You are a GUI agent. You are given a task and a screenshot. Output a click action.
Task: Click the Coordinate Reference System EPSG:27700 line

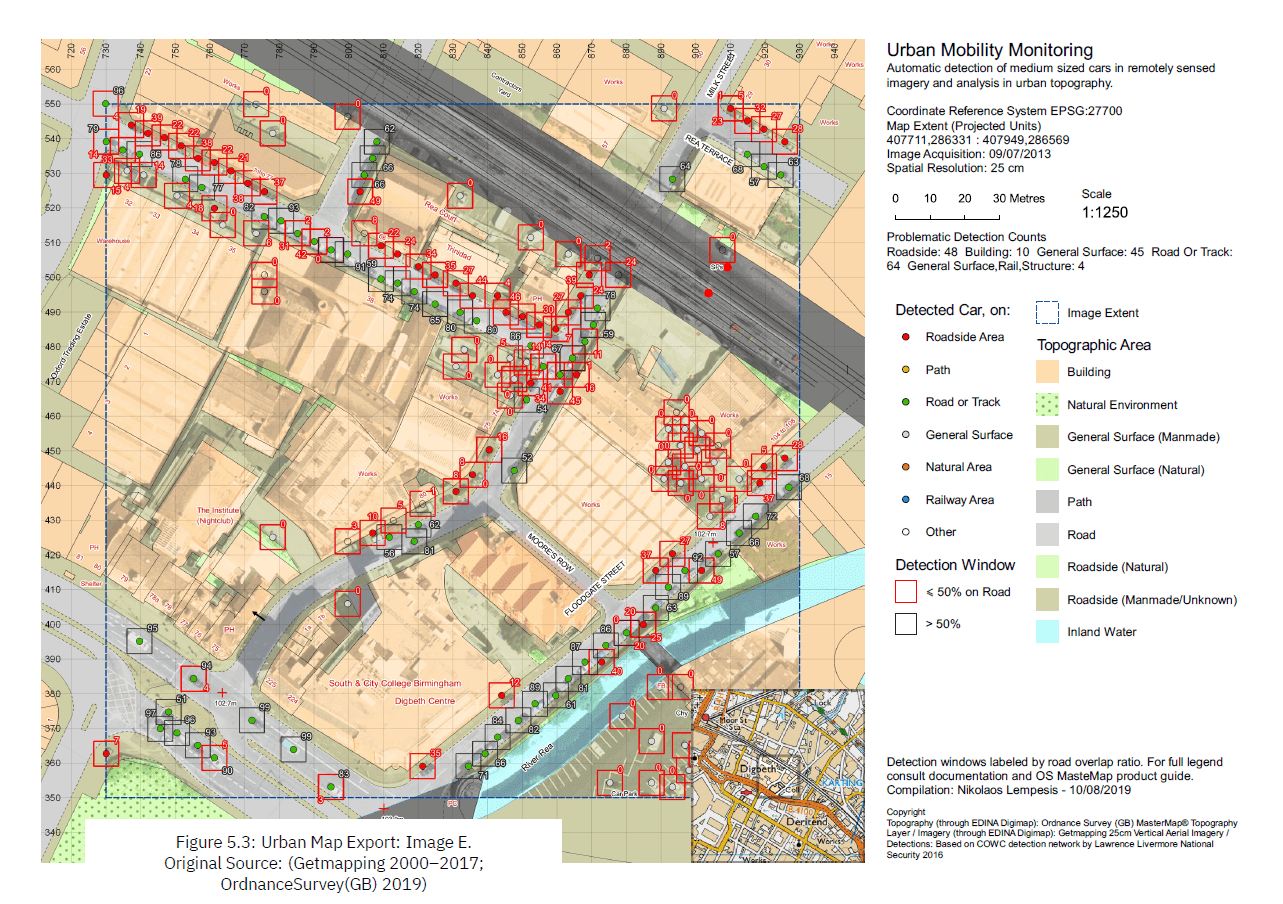[1004, 111]
